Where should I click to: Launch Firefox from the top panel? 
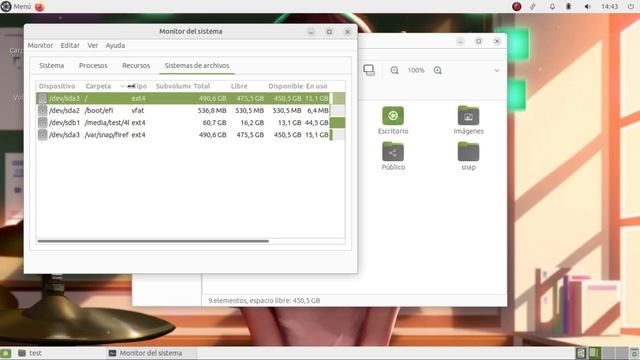coord(40,7)
